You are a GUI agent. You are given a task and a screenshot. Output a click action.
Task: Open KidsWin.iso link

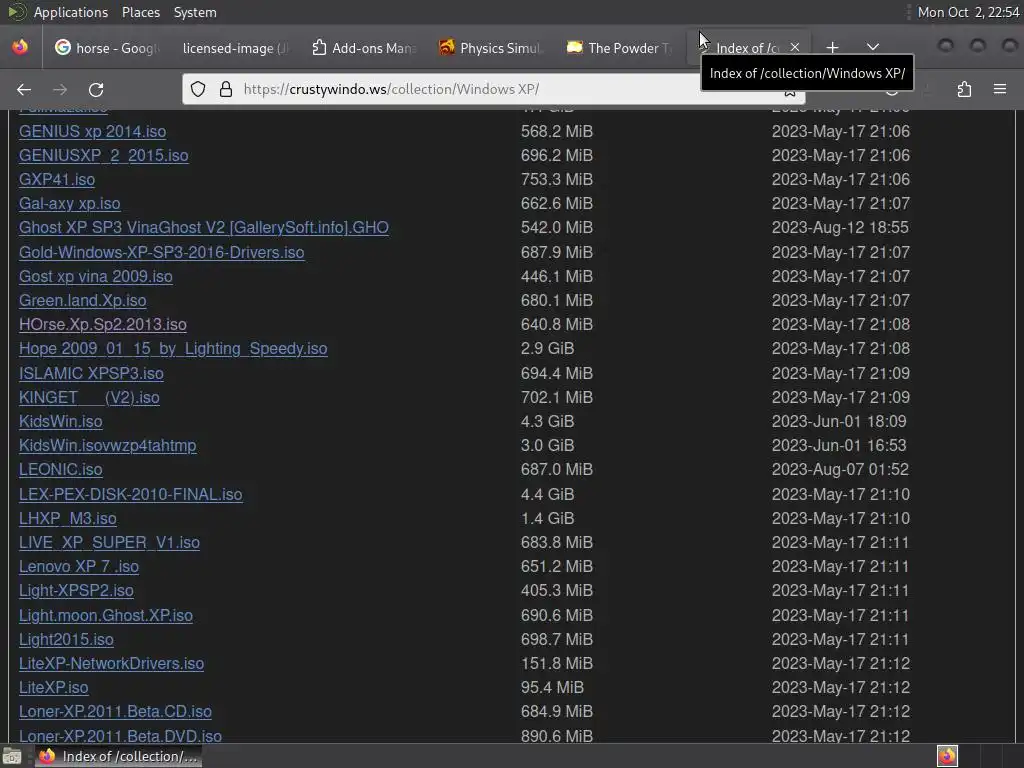click(60, 421)
